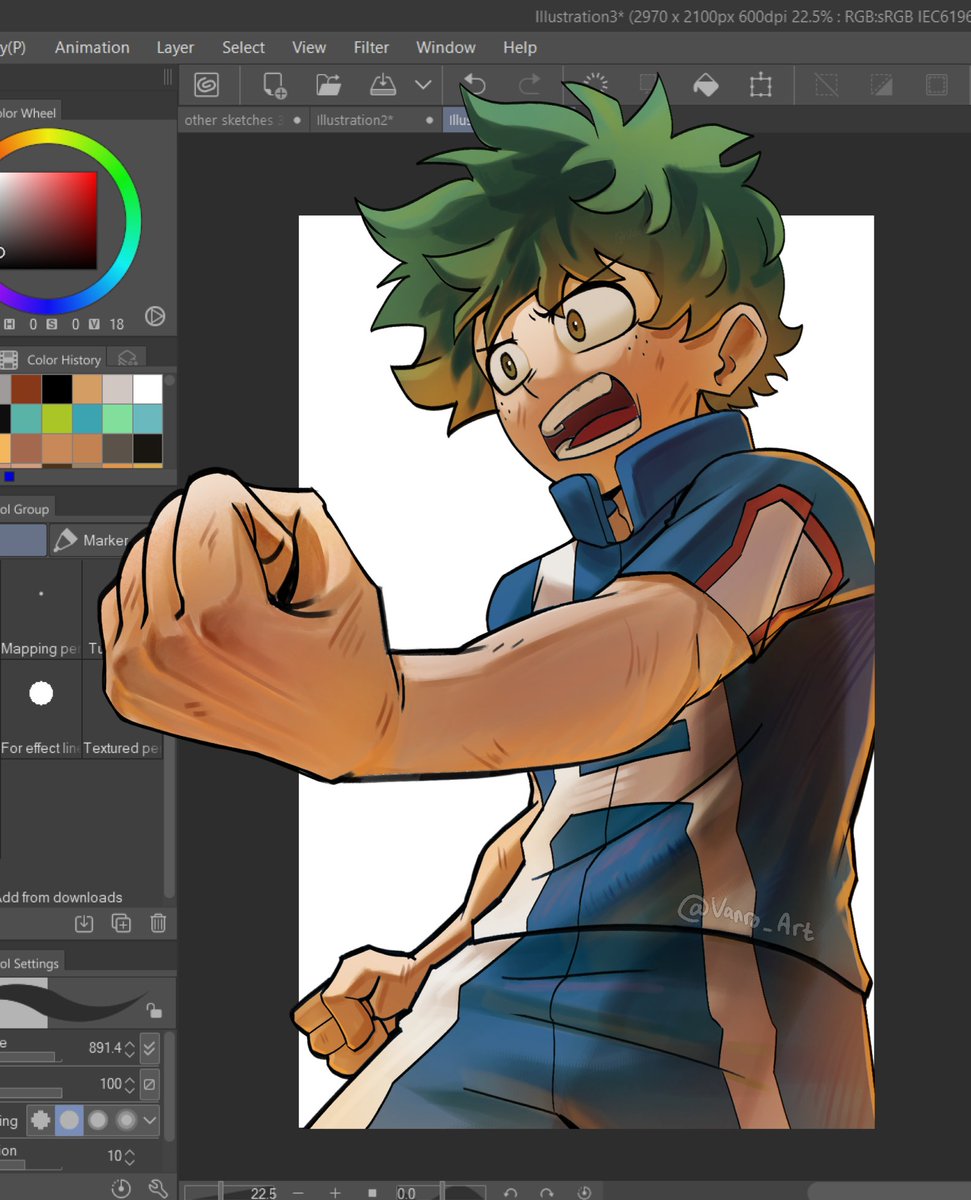Toggle the HSV/RGB color space switch icon

155,317
